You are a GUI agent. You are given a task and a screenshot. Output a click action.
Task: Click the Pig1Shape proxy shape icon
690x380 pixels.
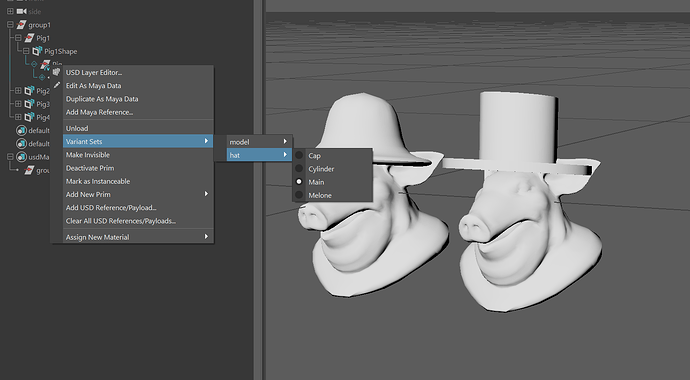coord(37,51)
